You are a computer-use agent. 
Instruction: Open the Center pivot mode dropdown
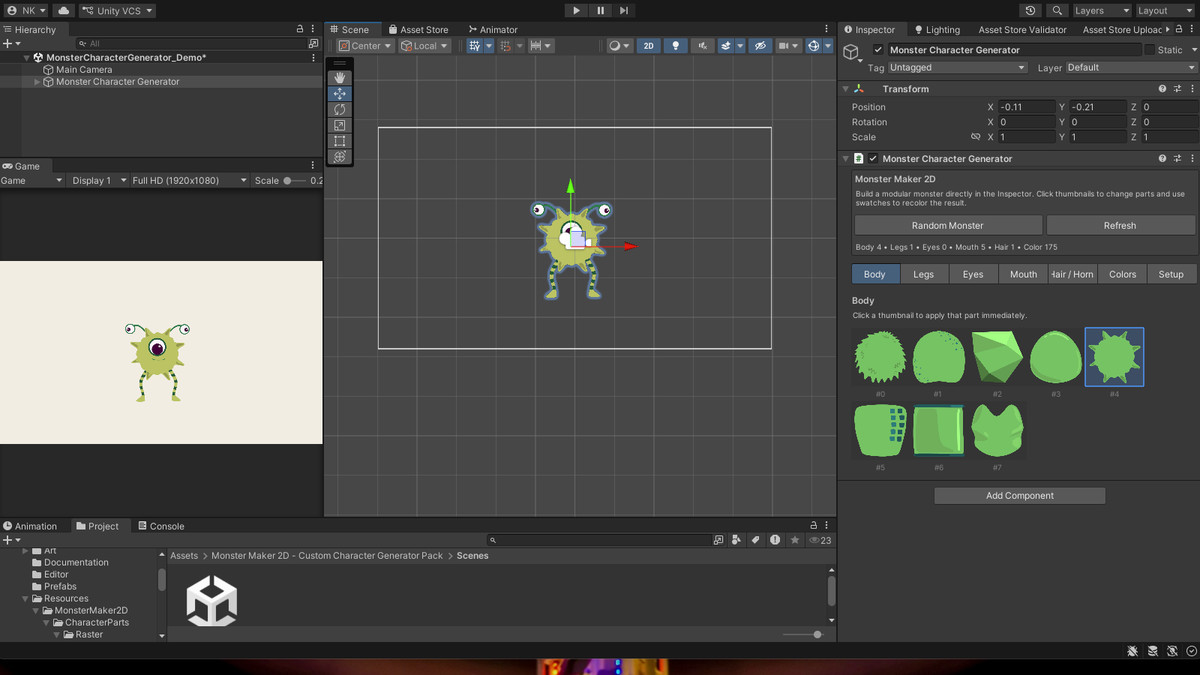point(365,46)
